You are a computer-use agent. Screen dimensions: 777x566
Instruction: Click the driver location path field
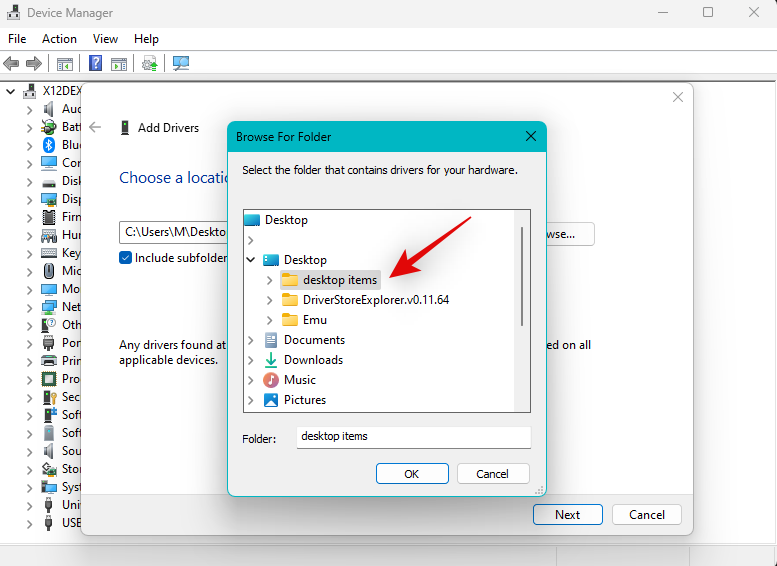tap(173, 232)
